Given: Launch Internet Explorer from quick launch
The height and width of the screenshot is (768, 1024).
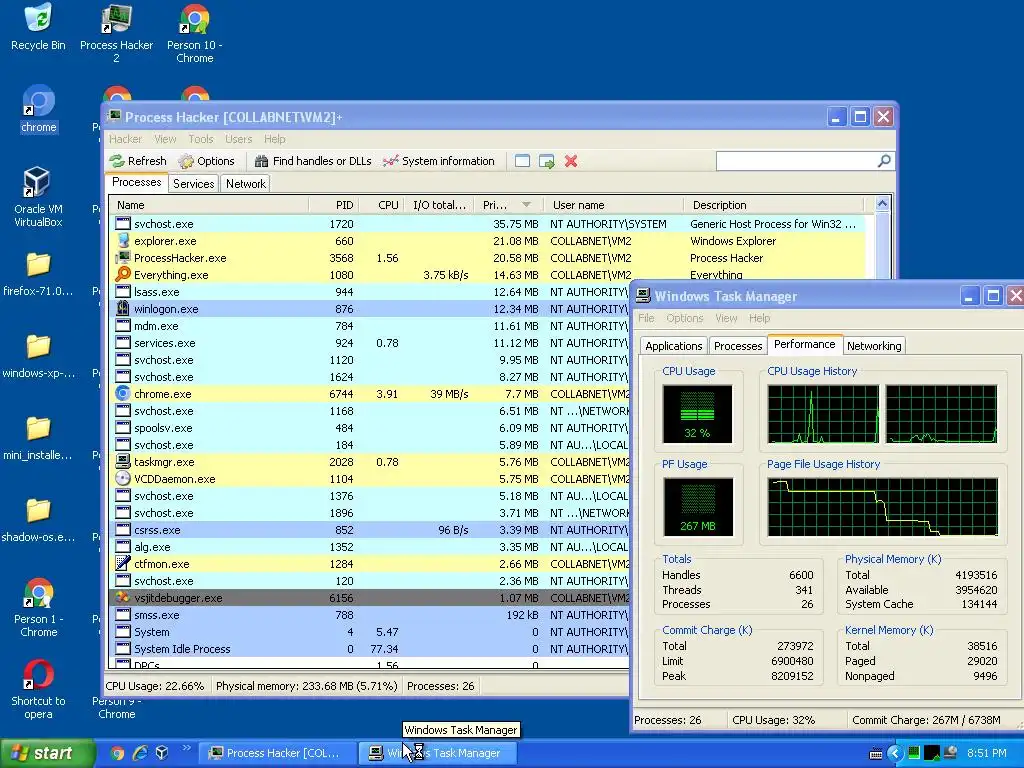Looking at the screenshot, I should [140, 753].
